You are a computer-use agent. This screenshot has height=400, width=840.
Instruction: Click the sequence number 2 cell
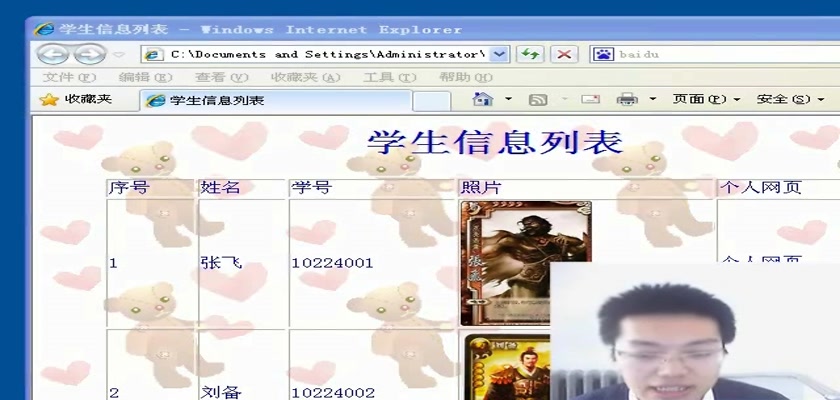(114, 393)
